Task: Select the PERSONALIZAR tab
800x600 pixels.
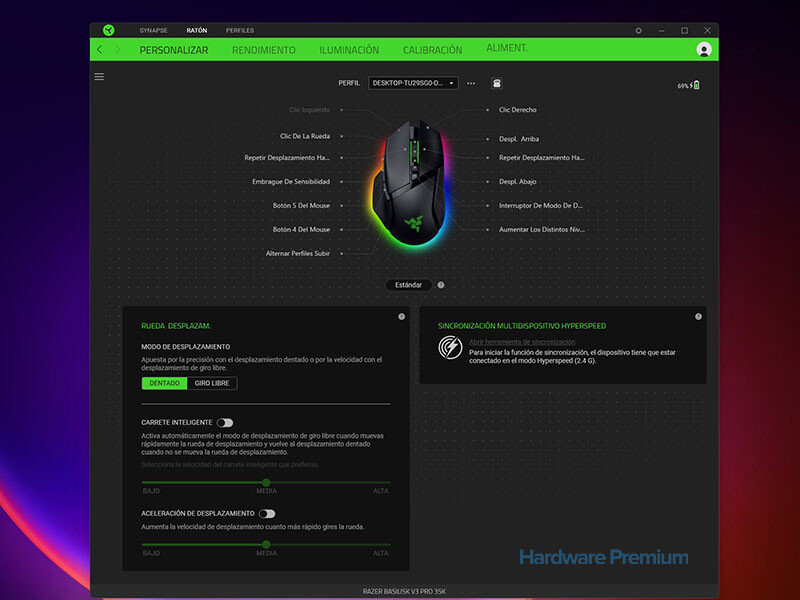Action: click(x=174, y=50)
